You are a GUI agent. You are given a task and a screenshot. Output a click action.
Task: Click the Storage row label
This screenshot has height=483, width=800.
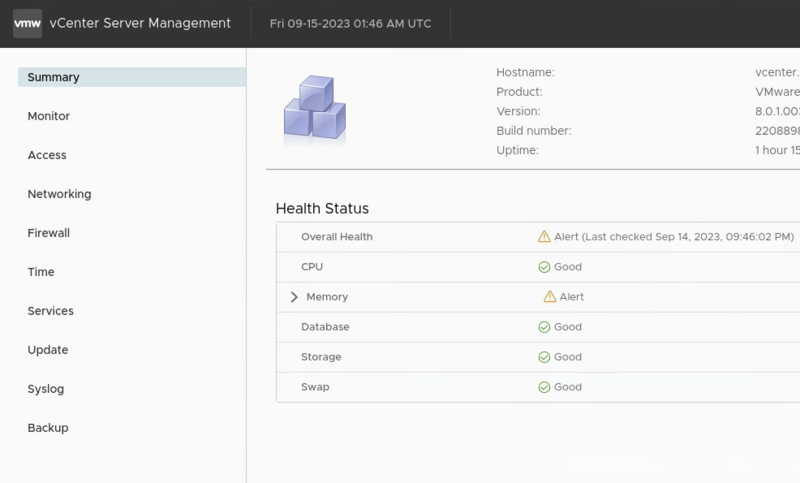click(x=321, y=357)
